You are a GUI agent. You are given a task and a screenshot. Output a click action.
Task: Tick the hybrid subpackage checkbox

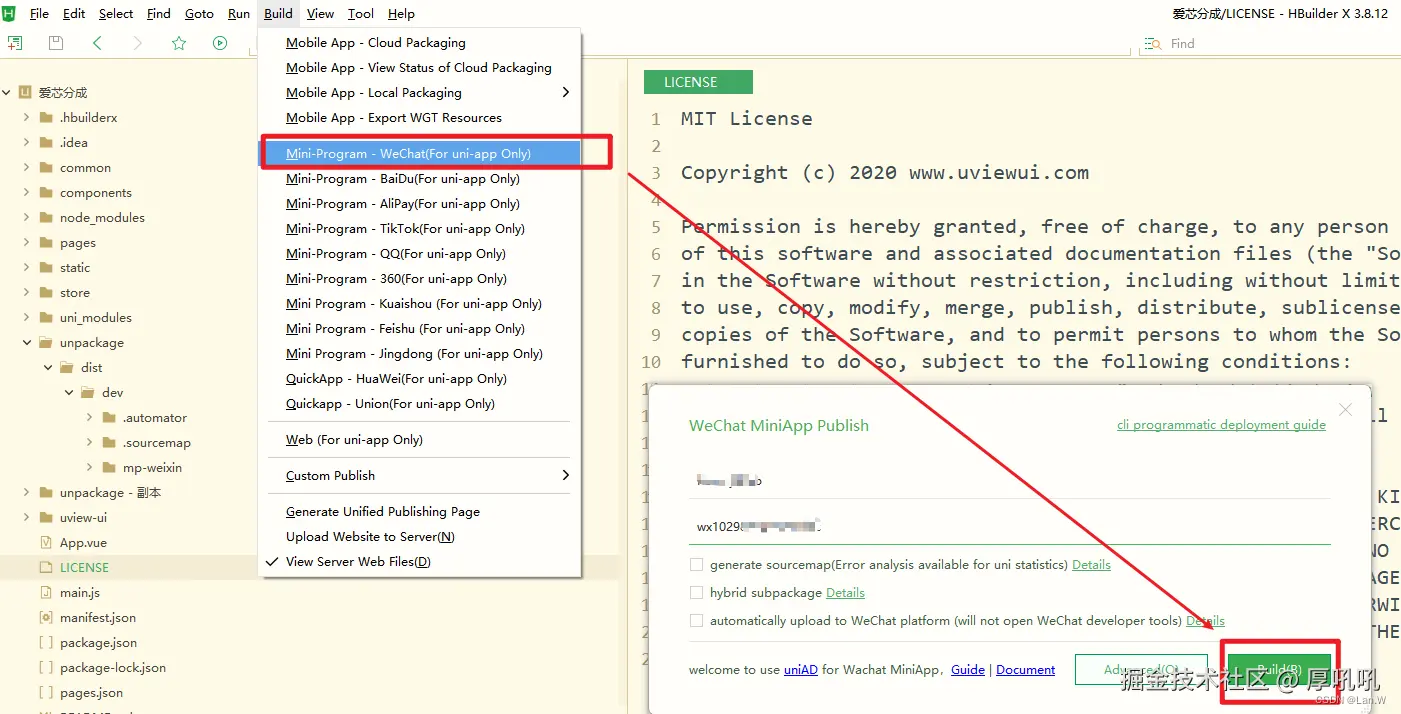point(696,592)
